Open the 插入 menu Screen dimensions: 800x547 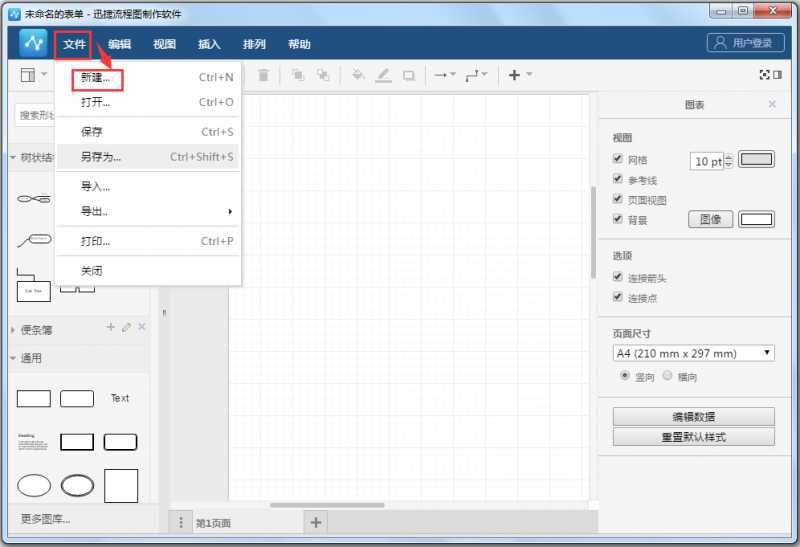[x=209, y=44]
